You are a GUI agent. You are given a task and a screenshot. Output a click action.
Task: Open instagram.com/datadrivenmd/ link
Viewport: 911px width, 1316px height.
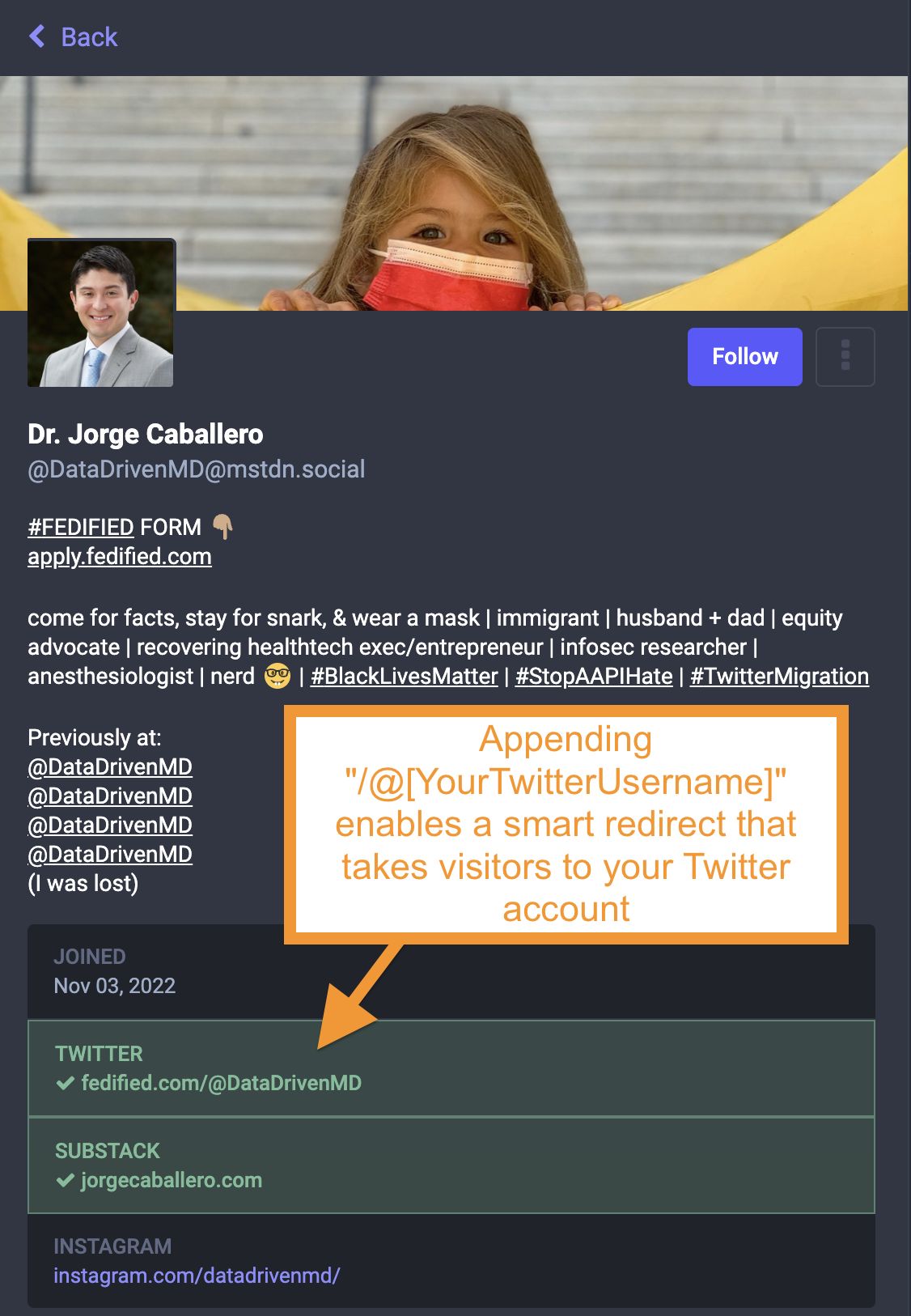[197, 1276]
